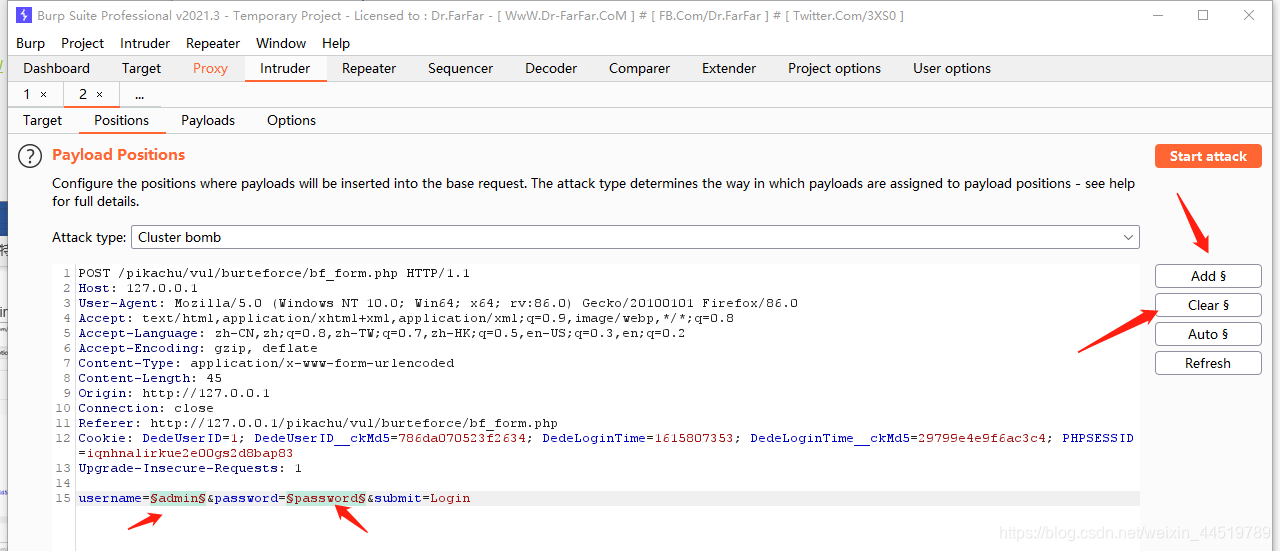The image size is (1280, 551).
Task: Click the Origin header line
Action: pyautogui.click(x=174, y=393)
